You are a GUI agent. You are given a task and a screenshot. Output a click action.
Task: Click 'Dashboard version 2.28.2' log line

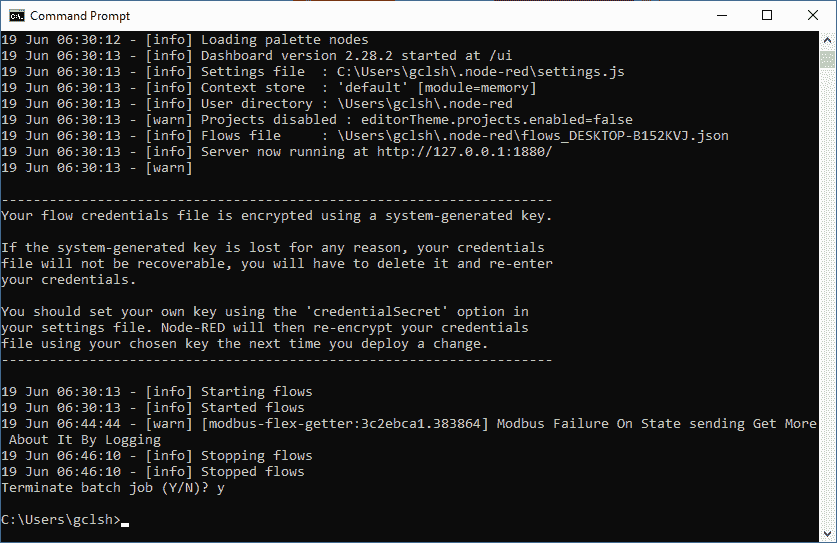click(x=256, y=56)
